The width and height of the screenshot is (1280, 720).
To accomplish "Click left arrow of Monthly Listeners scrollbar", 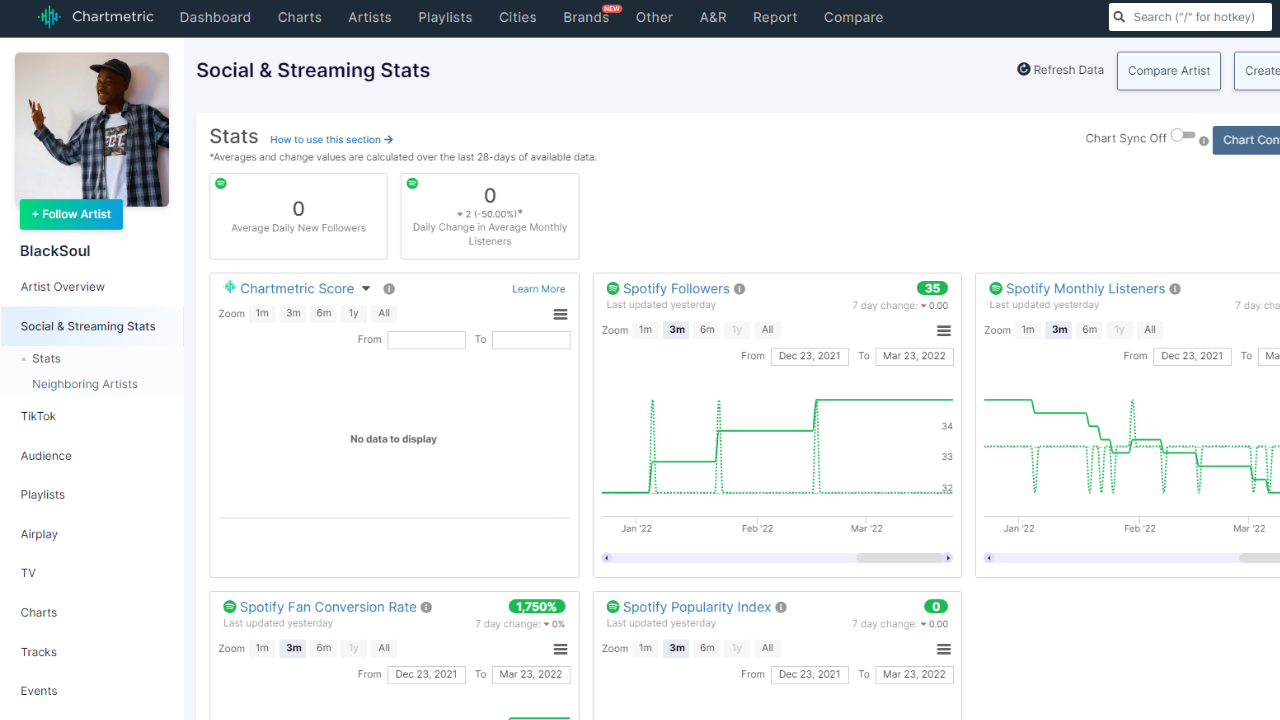I will [x=989, y=558].
